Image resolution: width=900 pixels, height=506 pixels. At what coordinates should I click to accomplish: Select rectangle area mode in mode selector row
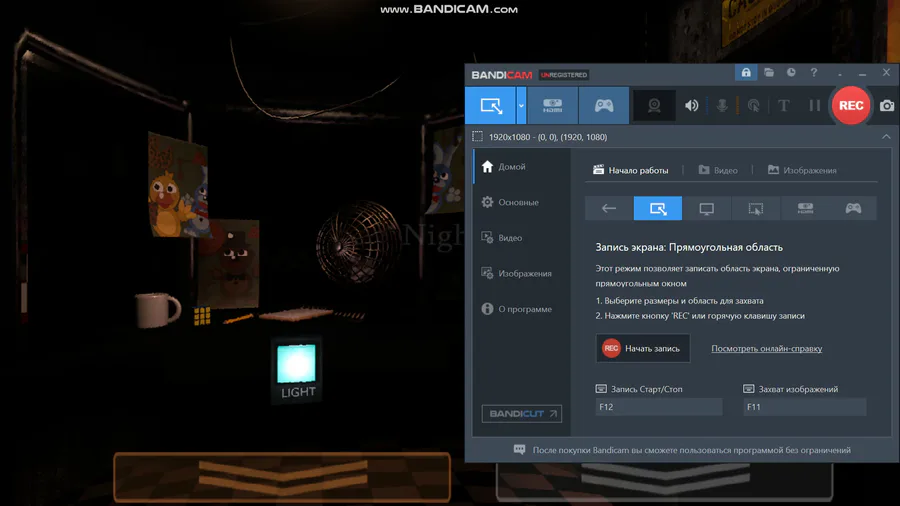coord(658,208)
